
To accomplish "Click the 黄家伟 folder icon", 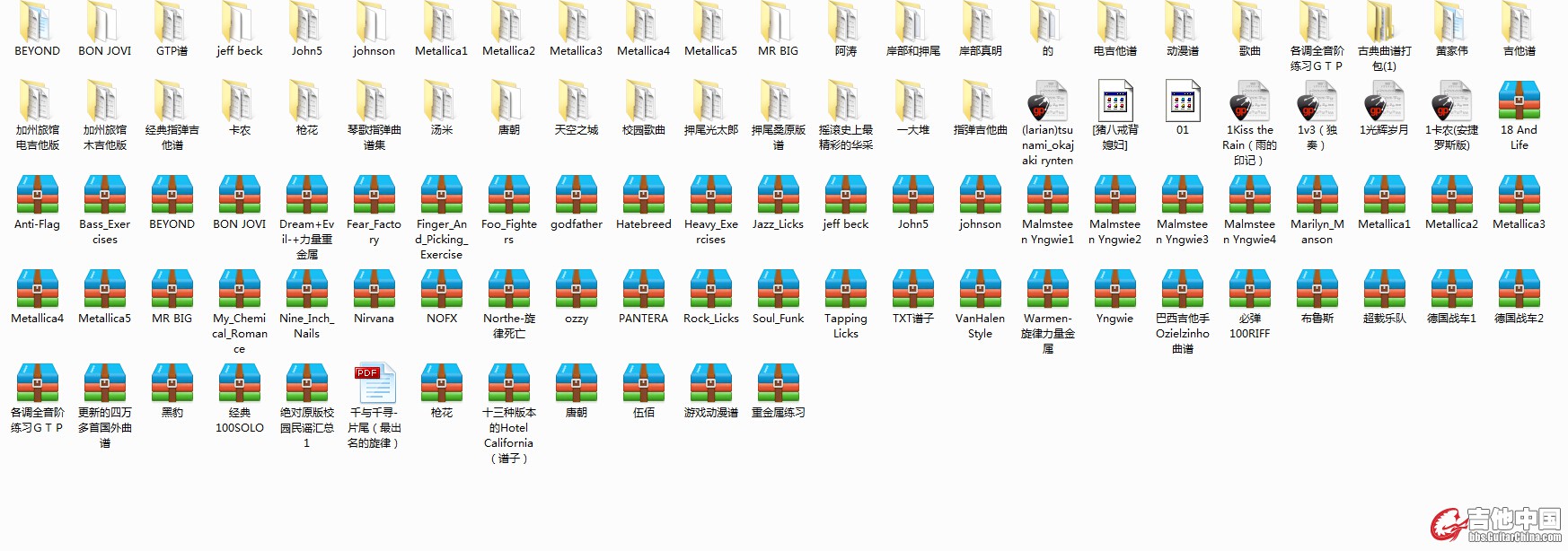I will [1450, 22].
